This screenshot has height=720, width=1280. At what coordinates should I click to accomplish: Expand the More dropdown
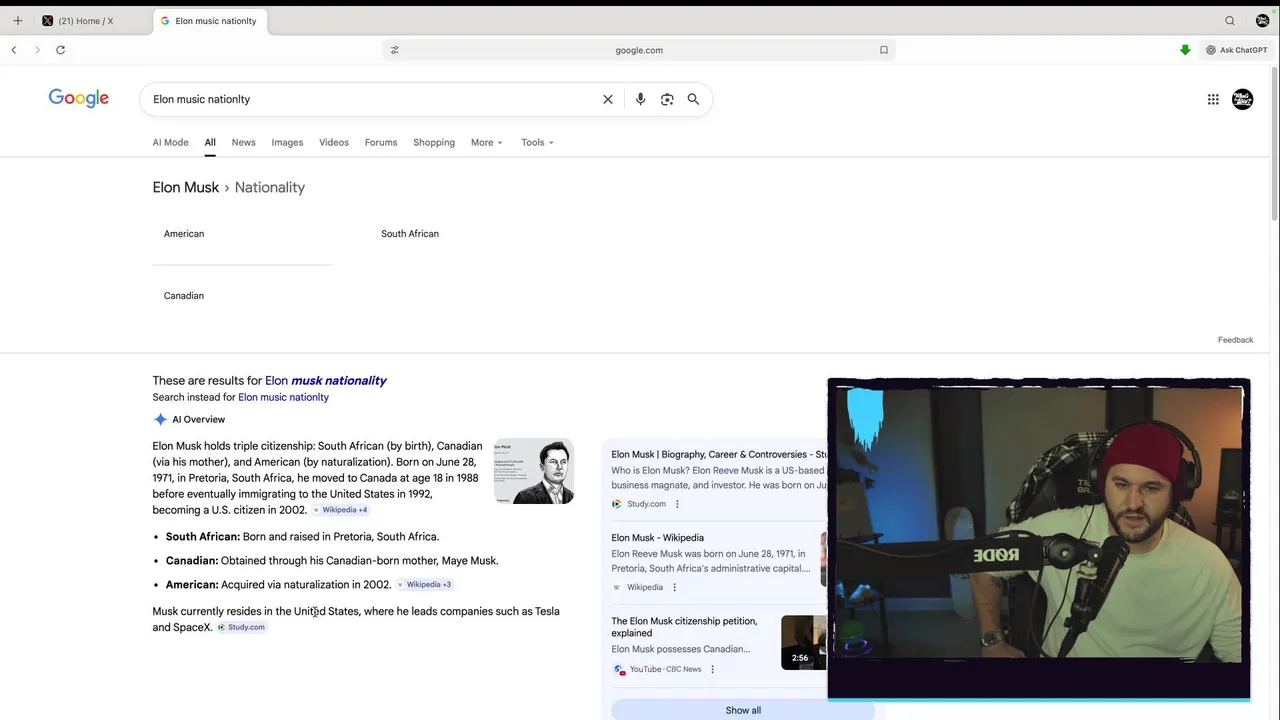[x=486, y=142]
